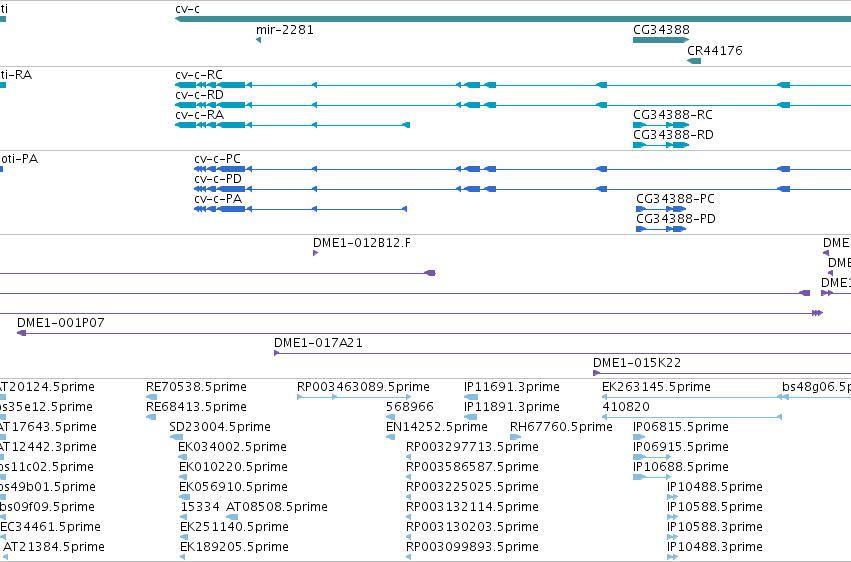Pick the EK263145.5prime EST label
This screenshot has width=851, height=562.
coord(656,387)
